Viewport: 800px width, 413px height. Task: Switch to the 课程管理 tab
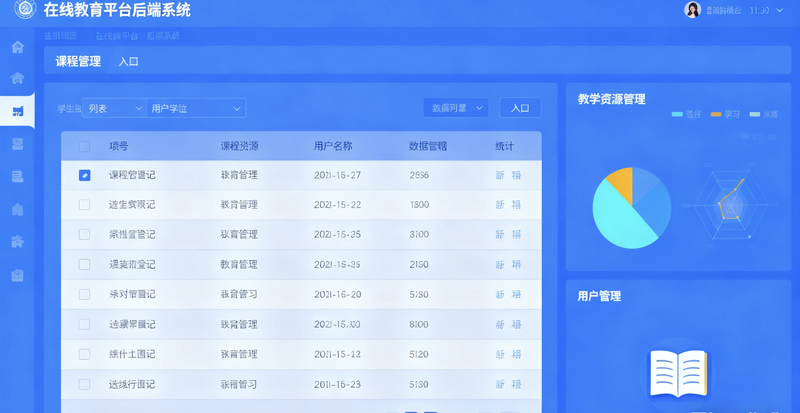(78, 61)
